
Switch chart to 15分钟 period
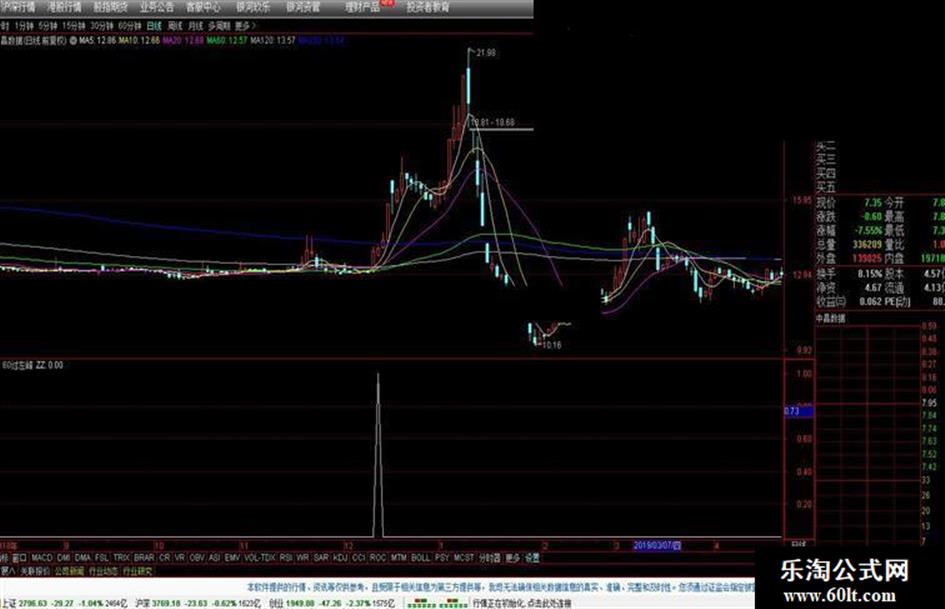[x=74, y=26]
